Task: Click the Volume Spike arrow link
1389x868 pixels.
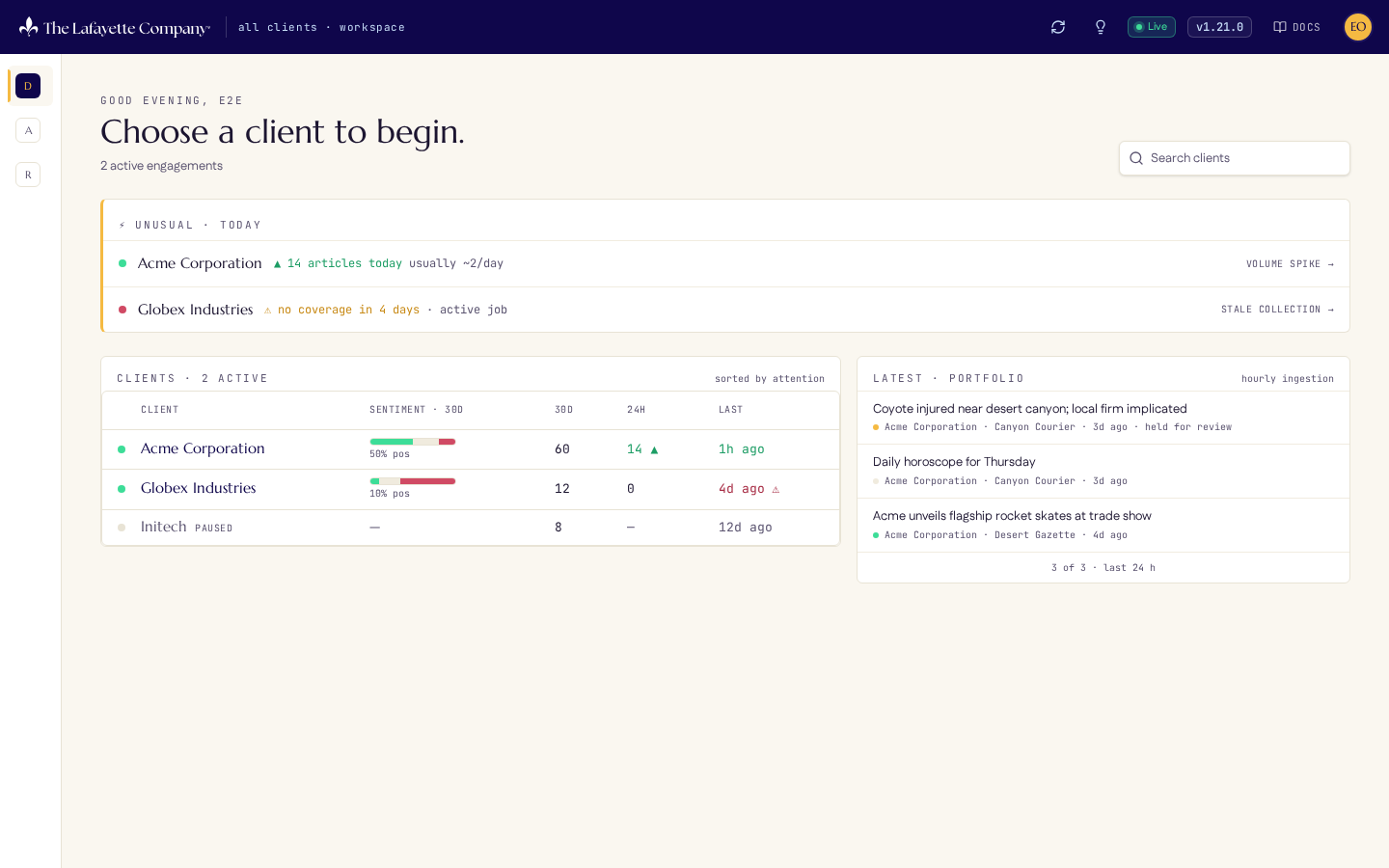Action: [1290, 264]
